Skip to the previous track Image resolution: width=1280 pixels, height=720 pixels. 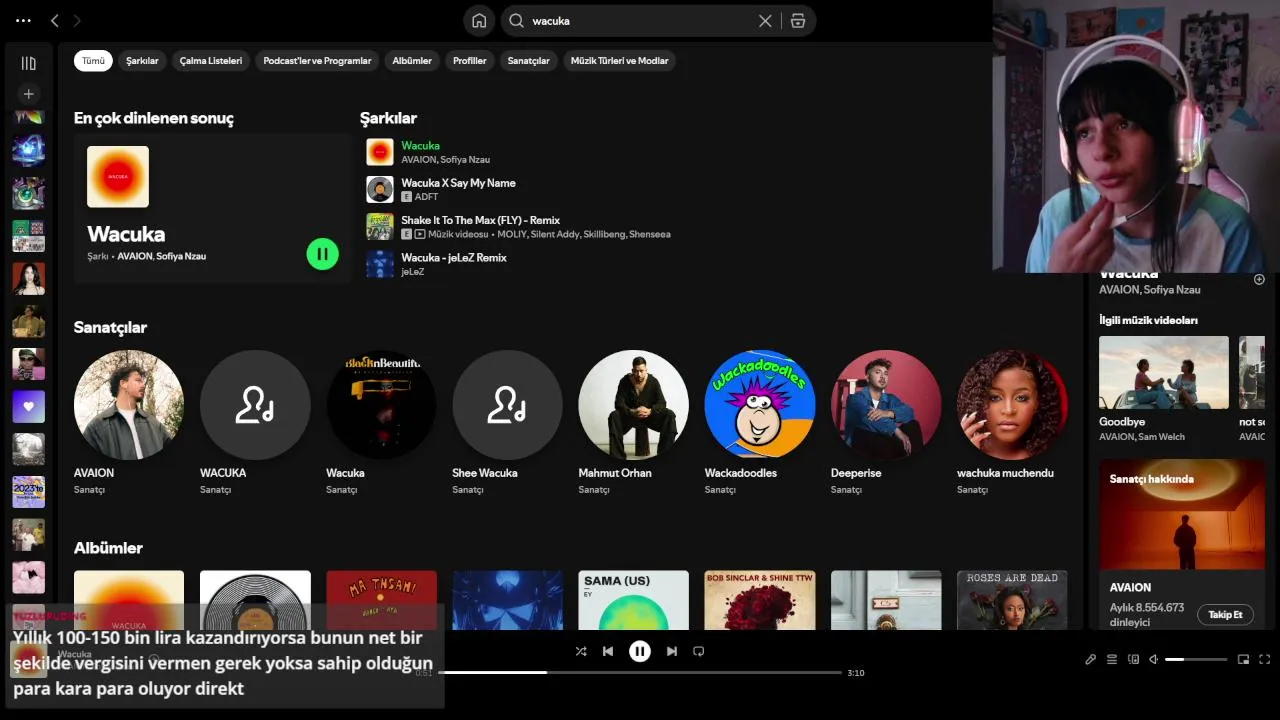(608, 651)
